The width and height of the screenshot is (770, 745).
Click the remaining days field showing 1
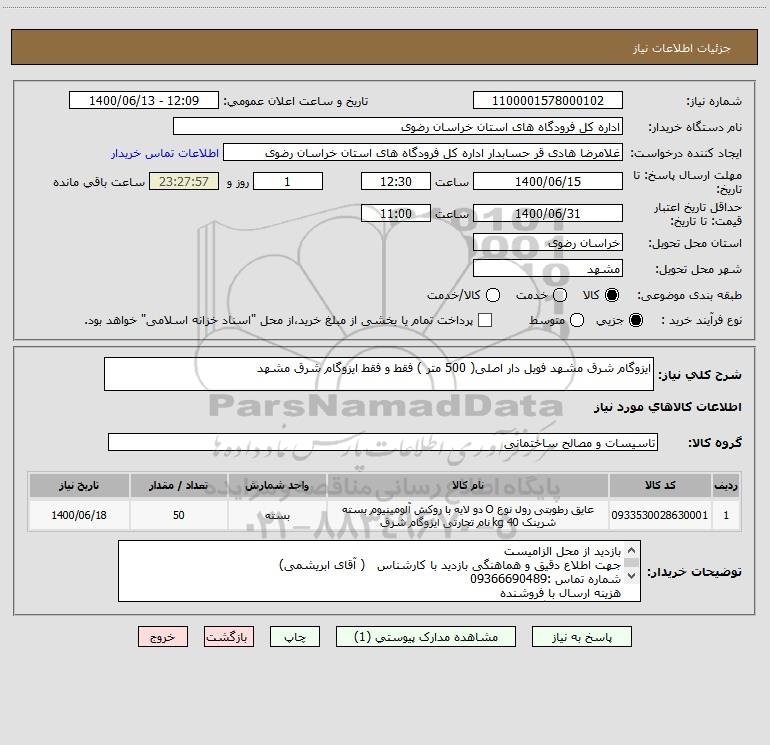pyautogui.click(x=288, y=181)
